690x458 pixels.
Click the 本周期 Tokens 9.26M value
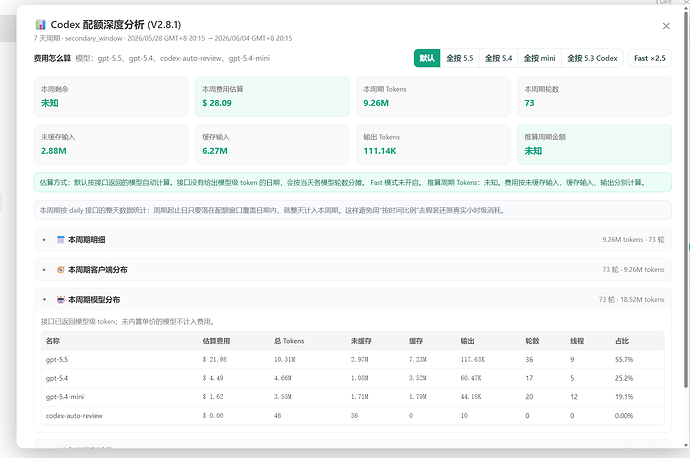click(x=376, y=103)
